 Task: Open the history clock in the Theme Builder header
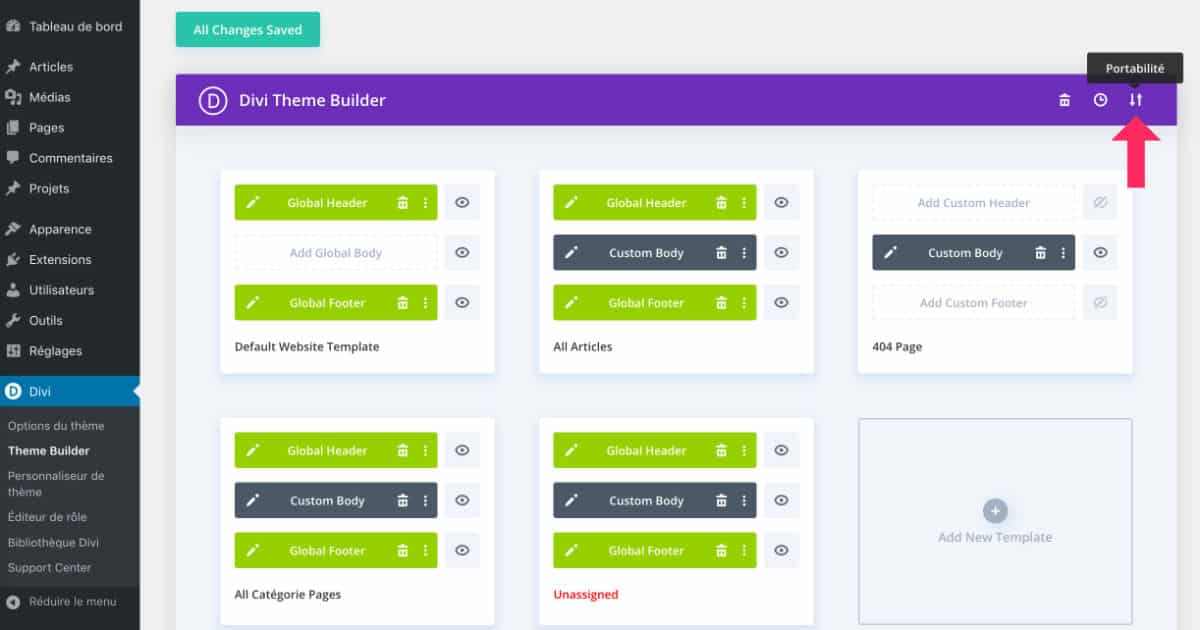[1100, 100]
